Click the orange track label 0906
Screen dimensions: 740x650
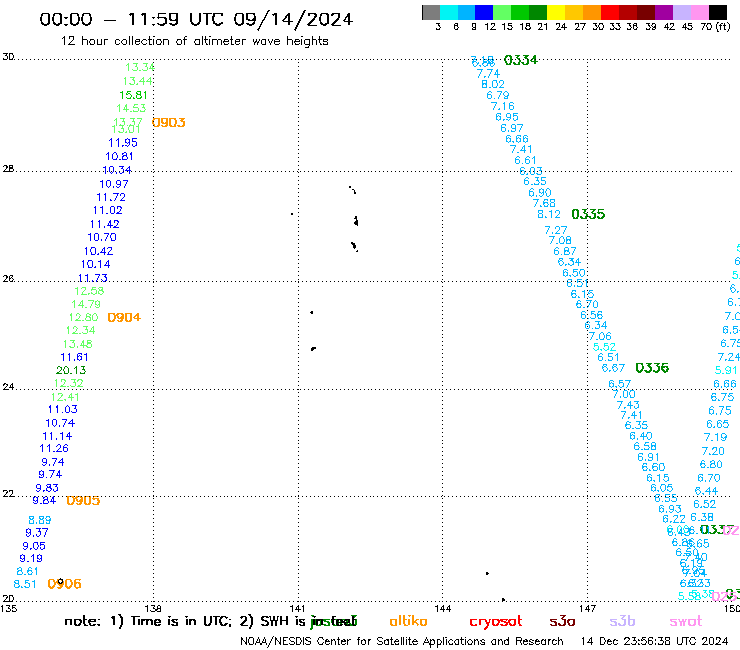click(65, 584)
